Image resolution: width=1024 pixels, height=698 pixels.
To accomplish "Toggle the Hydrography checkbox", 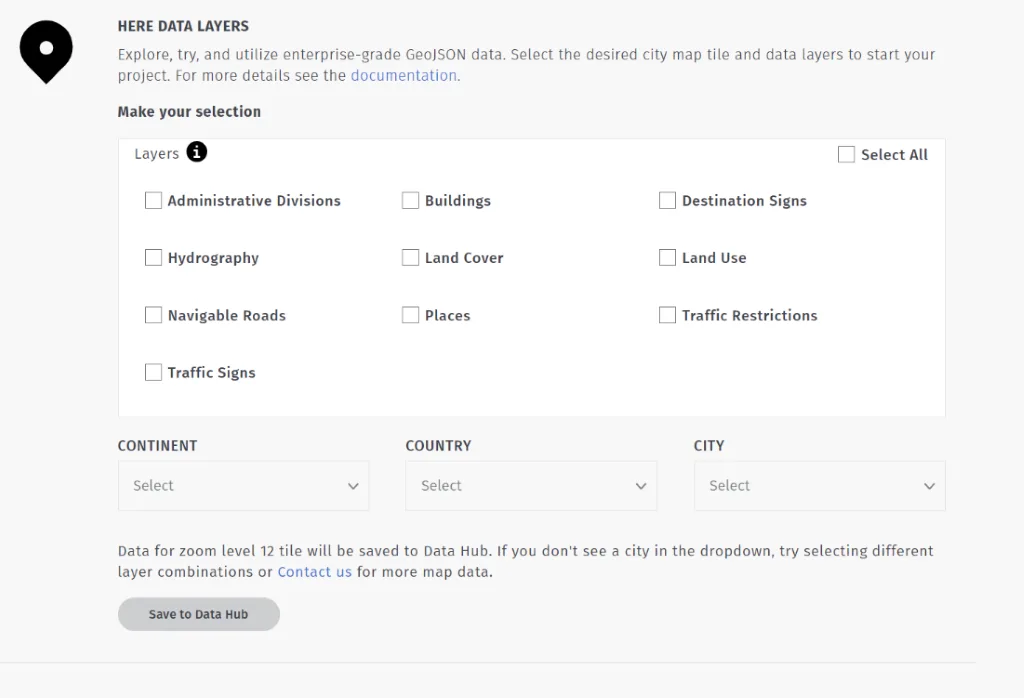I will (153, 257).
